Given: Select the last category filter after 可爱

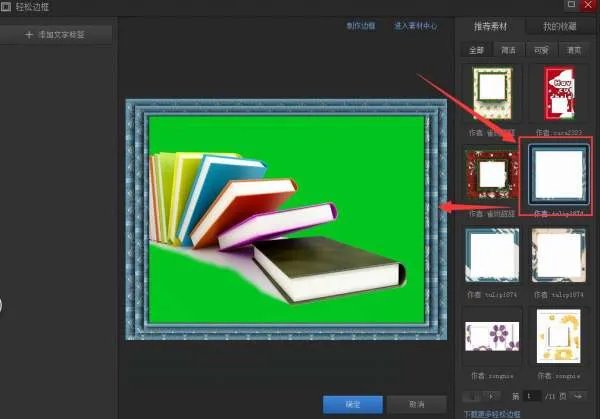Looking at the screenshot, I should (574, 50).
